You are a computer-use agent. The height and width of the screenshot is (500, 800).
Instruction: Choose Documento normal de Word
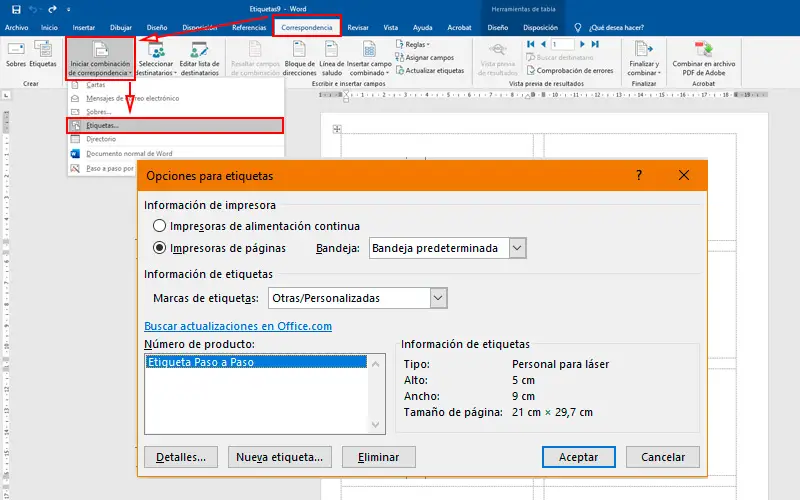click(176, 154)
